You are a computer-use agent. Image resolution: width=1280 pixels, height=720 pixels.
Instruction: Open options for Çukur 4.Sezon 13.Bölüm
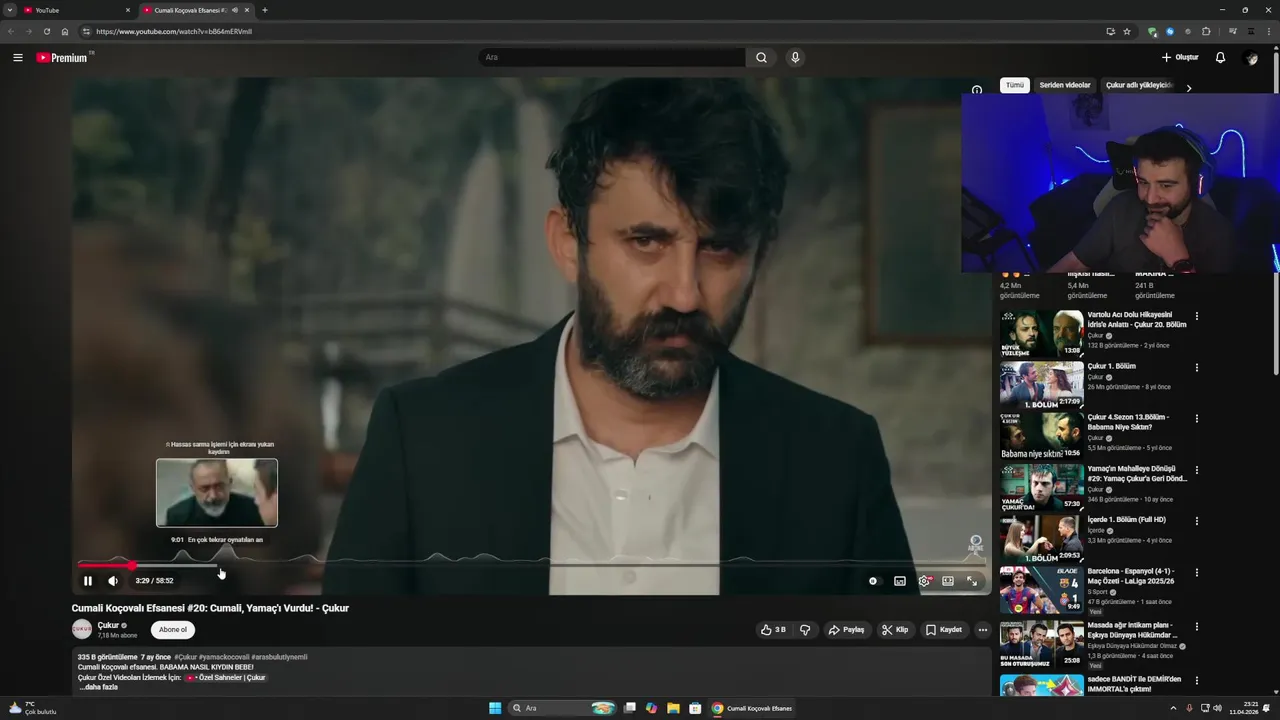tap(1196, 418)
